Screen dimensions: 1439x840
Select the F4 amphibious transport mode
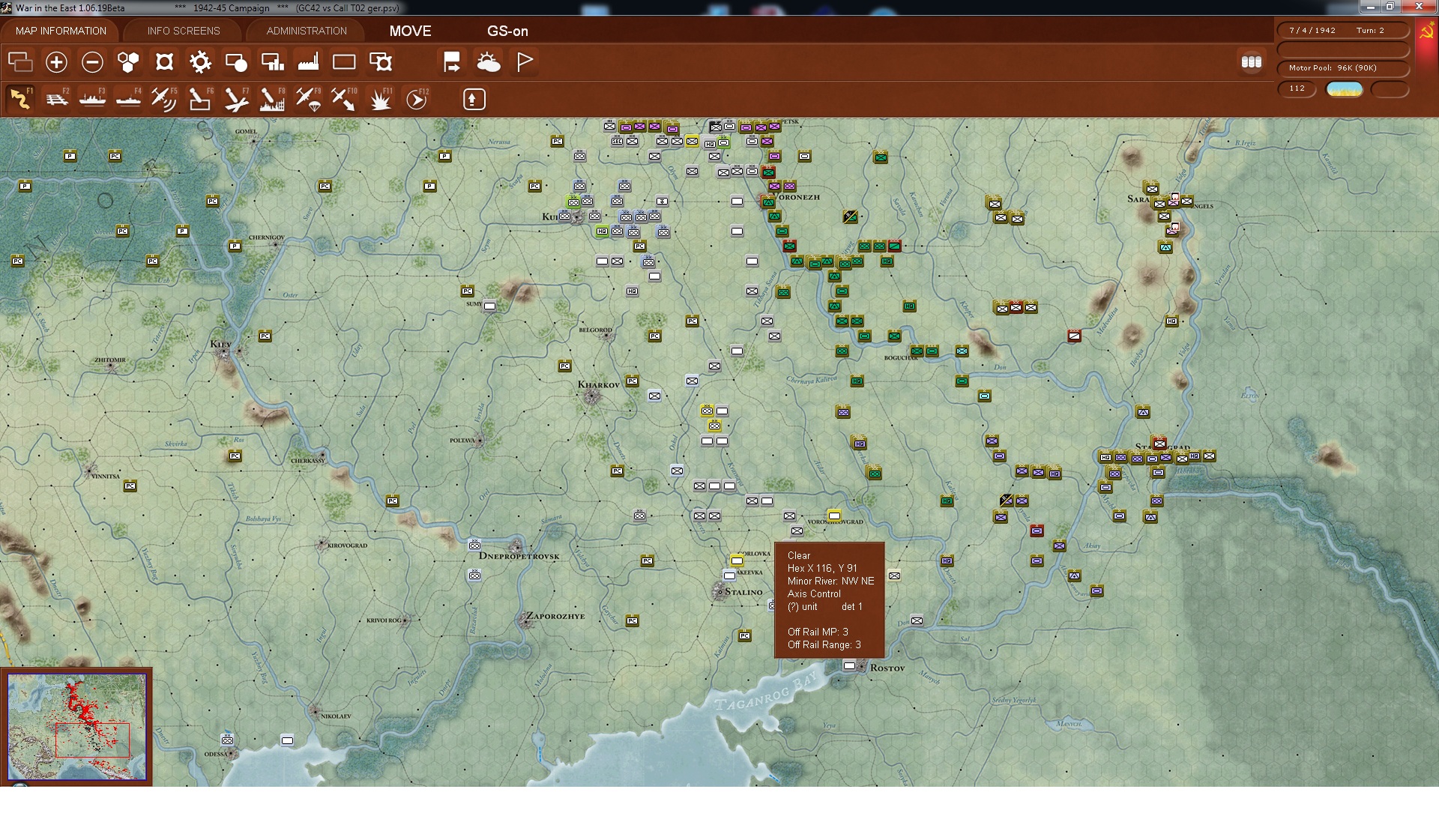tap(128, 99)
